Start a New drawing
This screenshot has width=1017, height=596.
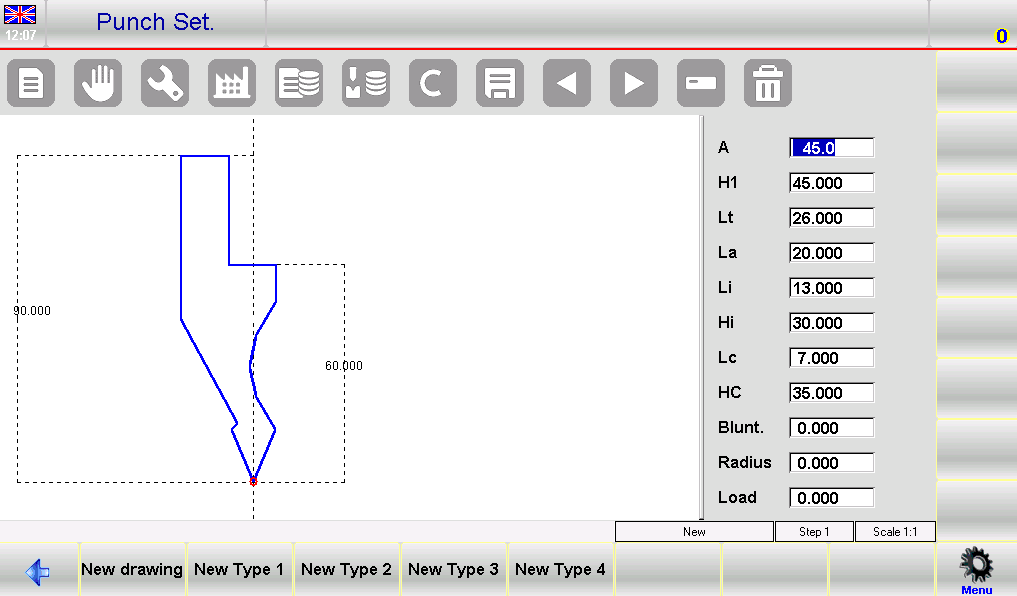pyautogui.click(x=132, y=568)
